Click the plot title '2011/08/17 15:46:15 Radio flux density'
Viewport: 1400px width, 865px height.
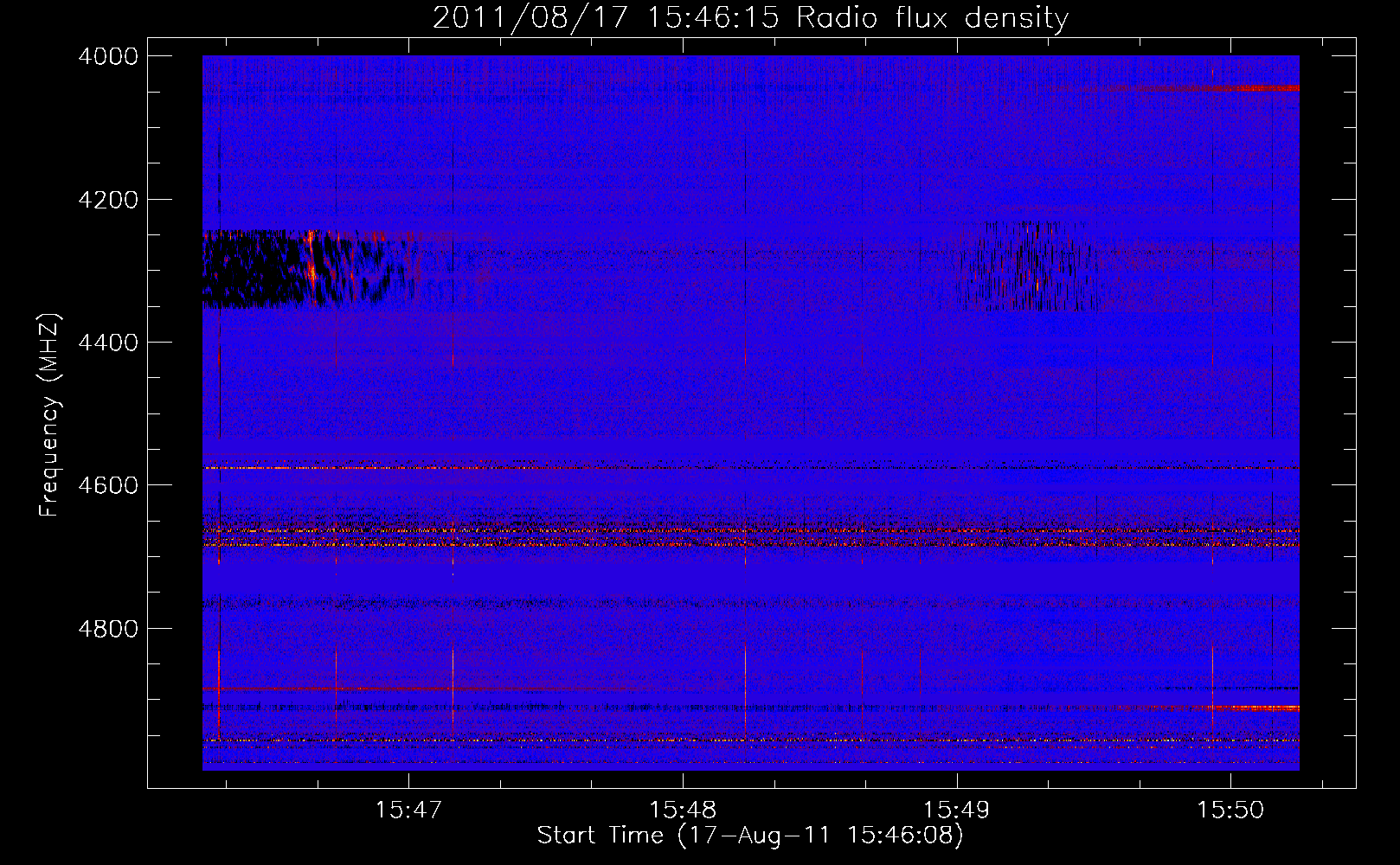750,17
